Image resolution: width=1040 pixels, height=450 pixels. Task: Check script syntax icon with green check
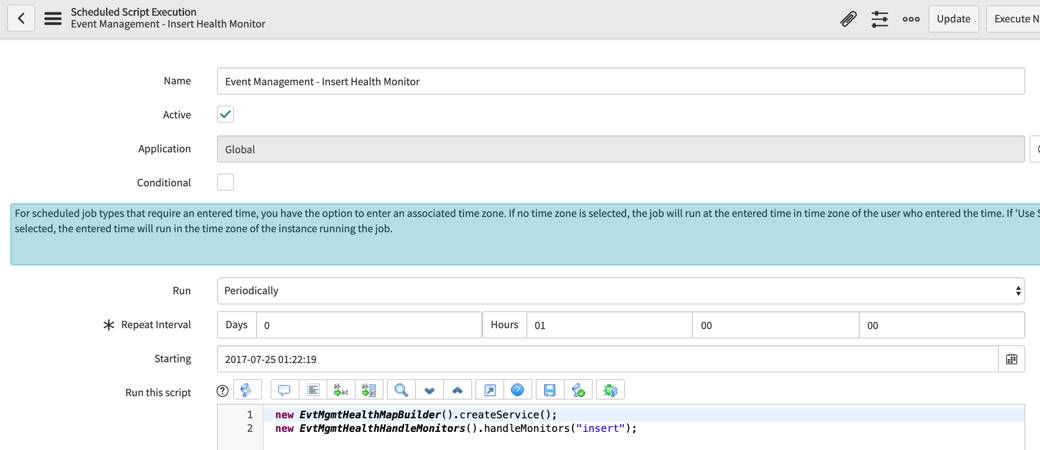[x=578, y=390]
